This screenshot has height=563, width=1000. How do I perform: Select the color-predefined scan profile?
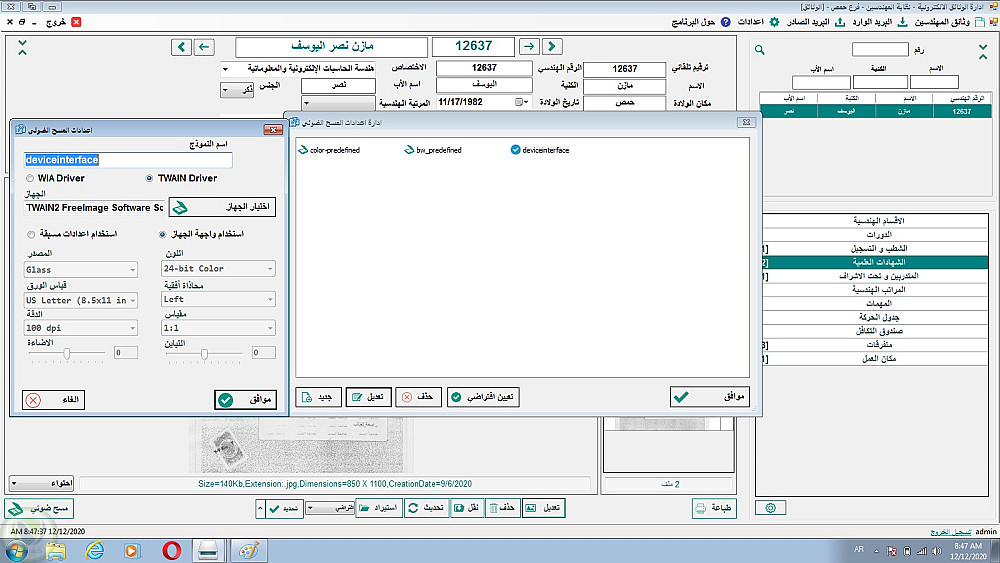329,150
